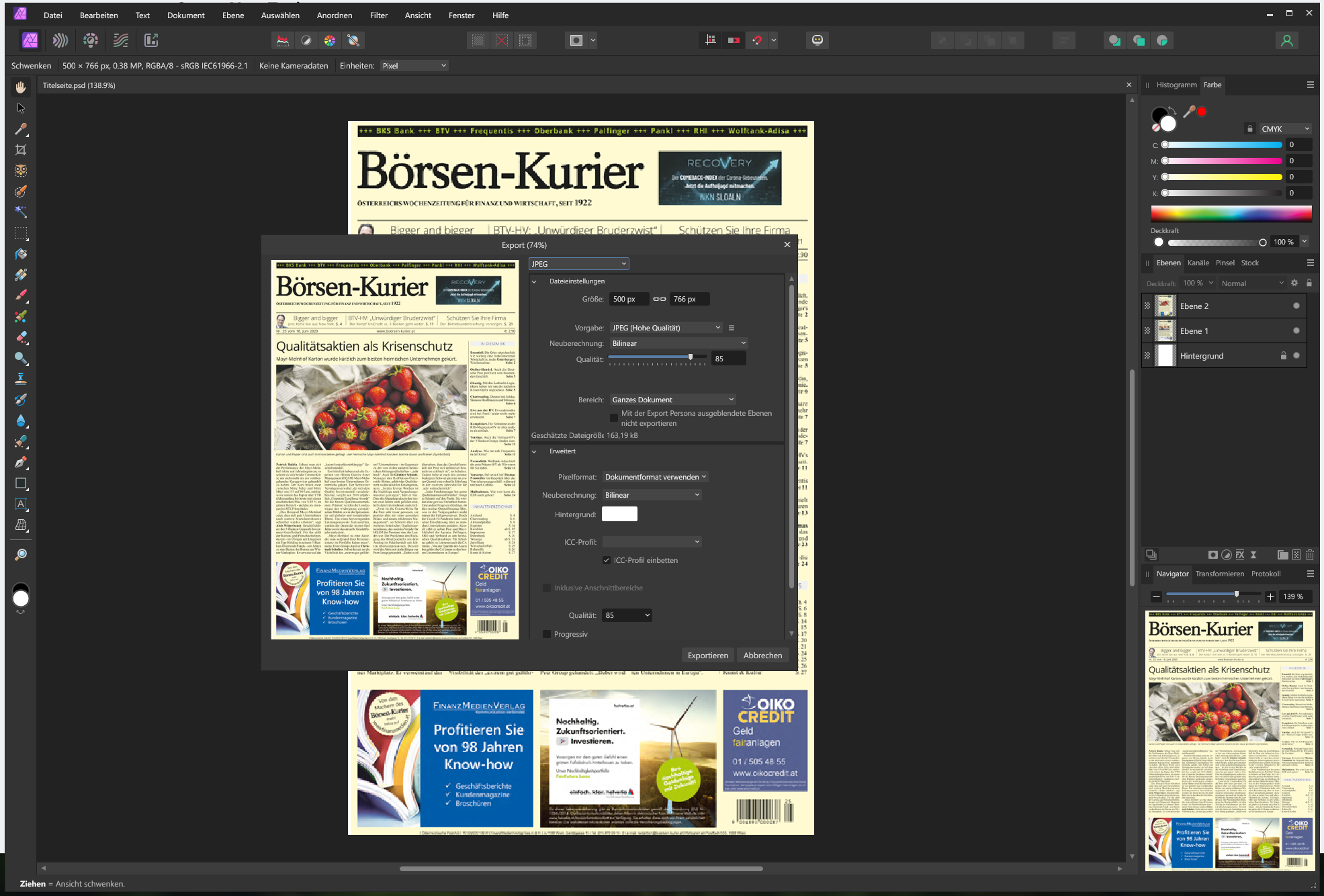The height and width of the screenshot is (896, 1324).
Task: Select the Zoom magnifier tool
Action: click(x=21, y=554)
